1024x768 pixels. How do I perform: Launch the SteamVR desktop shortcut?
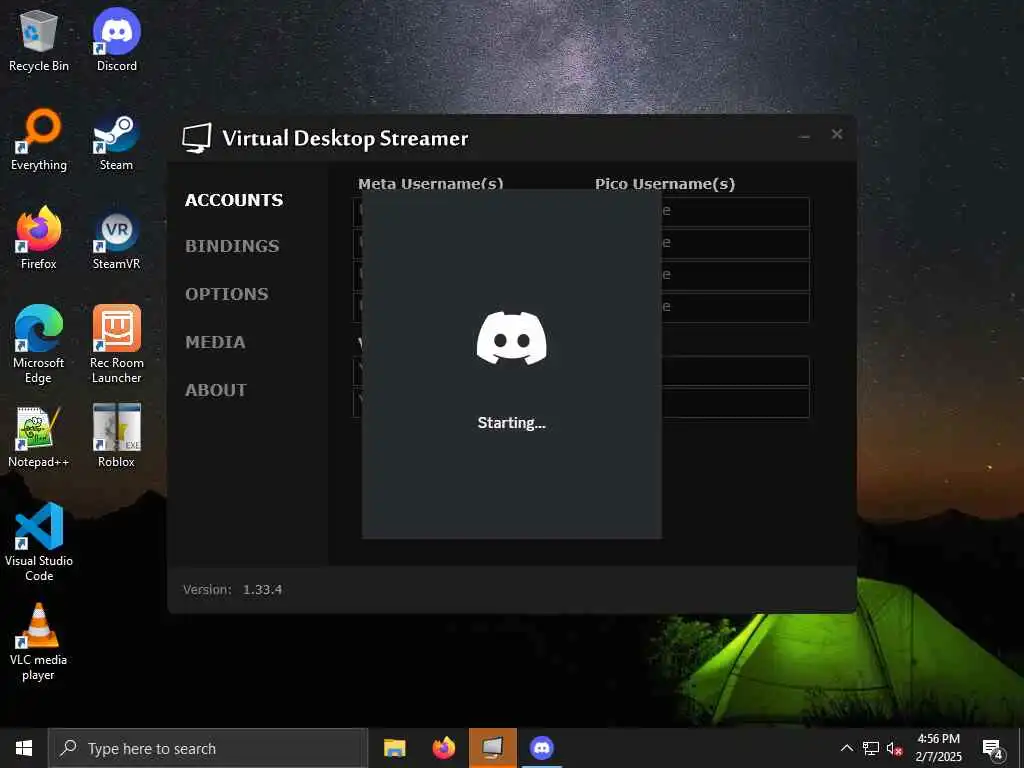pyautogui.click(x=116, y=238)
